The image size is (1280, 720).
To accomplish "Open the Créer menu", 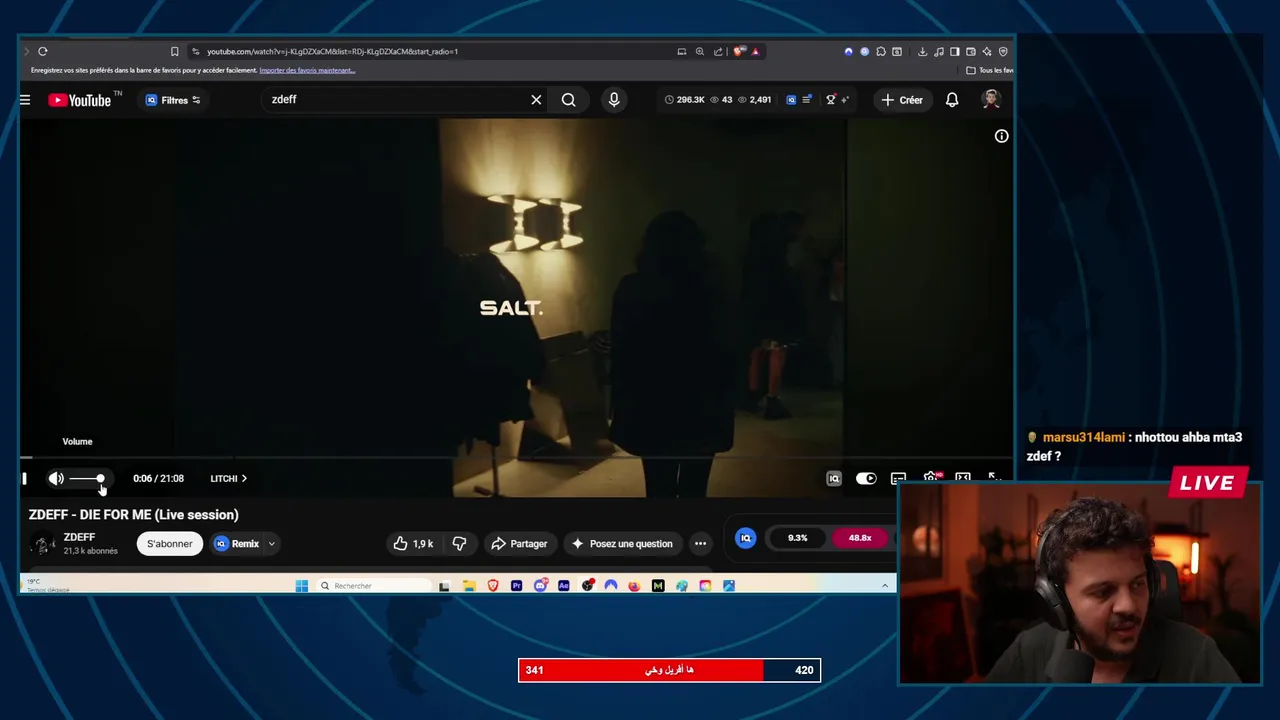I will 902,100.
